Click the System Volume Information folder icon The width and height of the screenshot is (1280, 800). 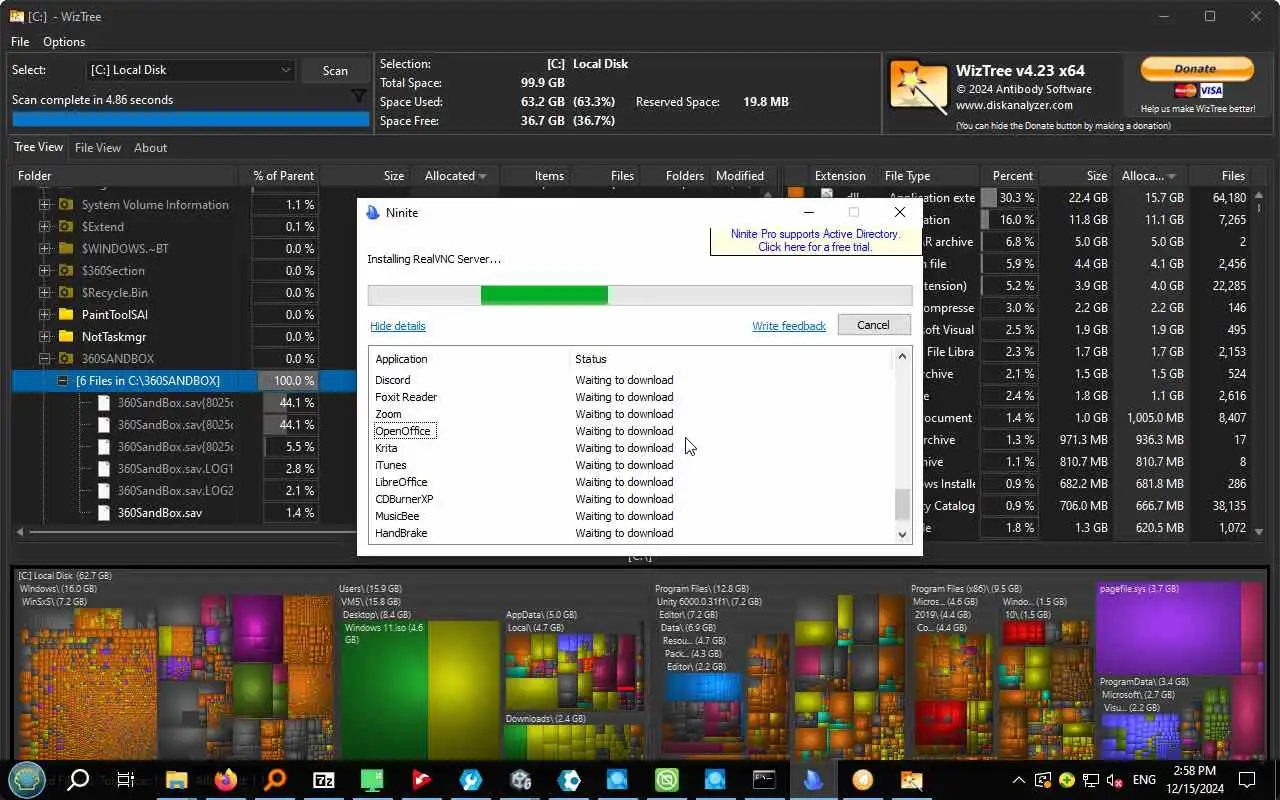click(x=66, y=204)
